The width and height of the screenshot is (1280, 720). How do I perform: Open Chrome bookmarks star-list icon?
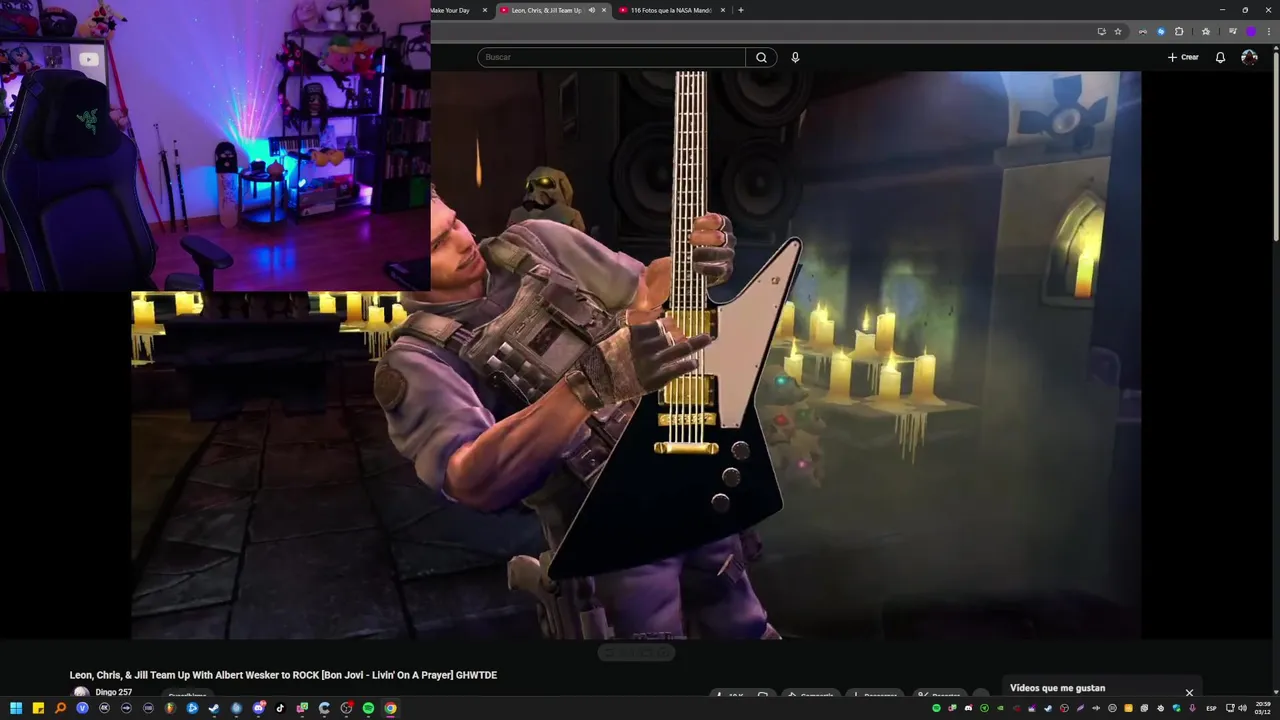1206,31
